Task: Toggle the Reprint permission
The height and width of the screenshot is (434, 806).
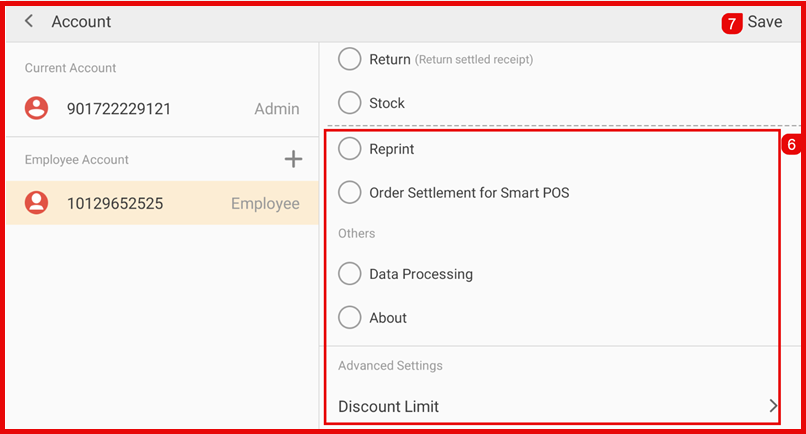Action: [x=349, y=149]
